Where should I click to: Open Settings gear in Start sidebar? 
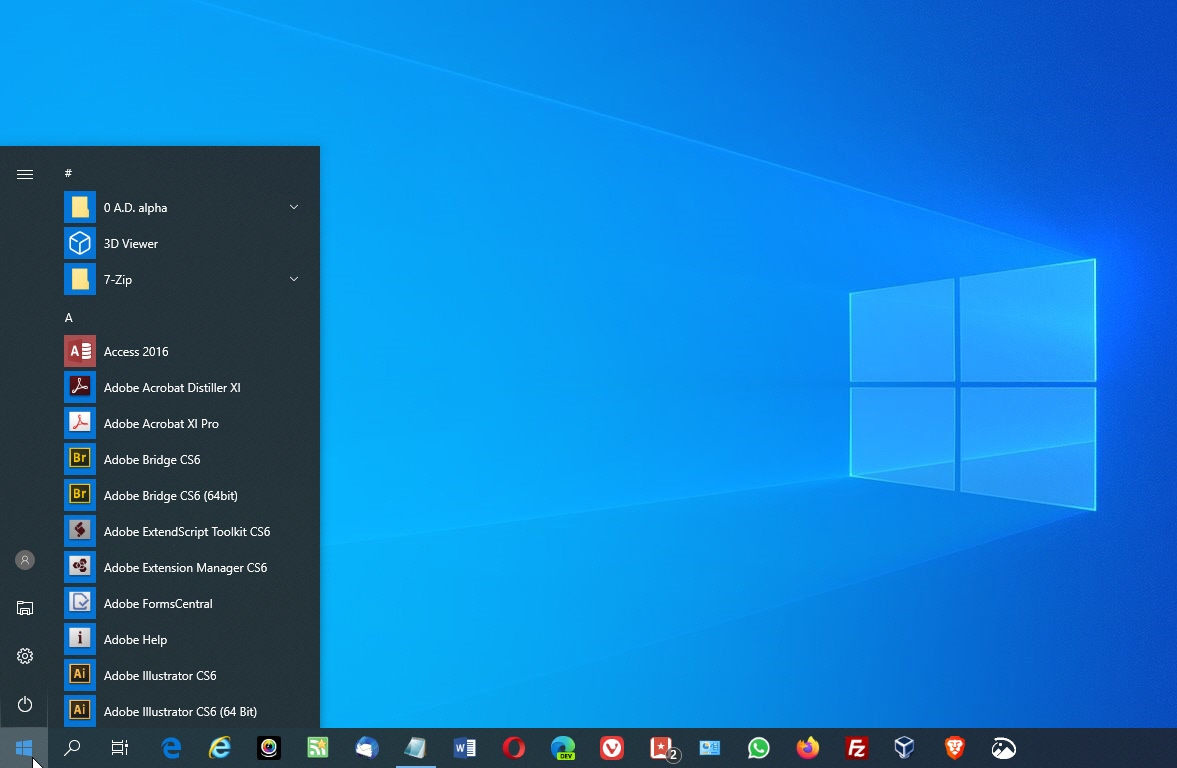pyautogui.click(x=25, y=656)
